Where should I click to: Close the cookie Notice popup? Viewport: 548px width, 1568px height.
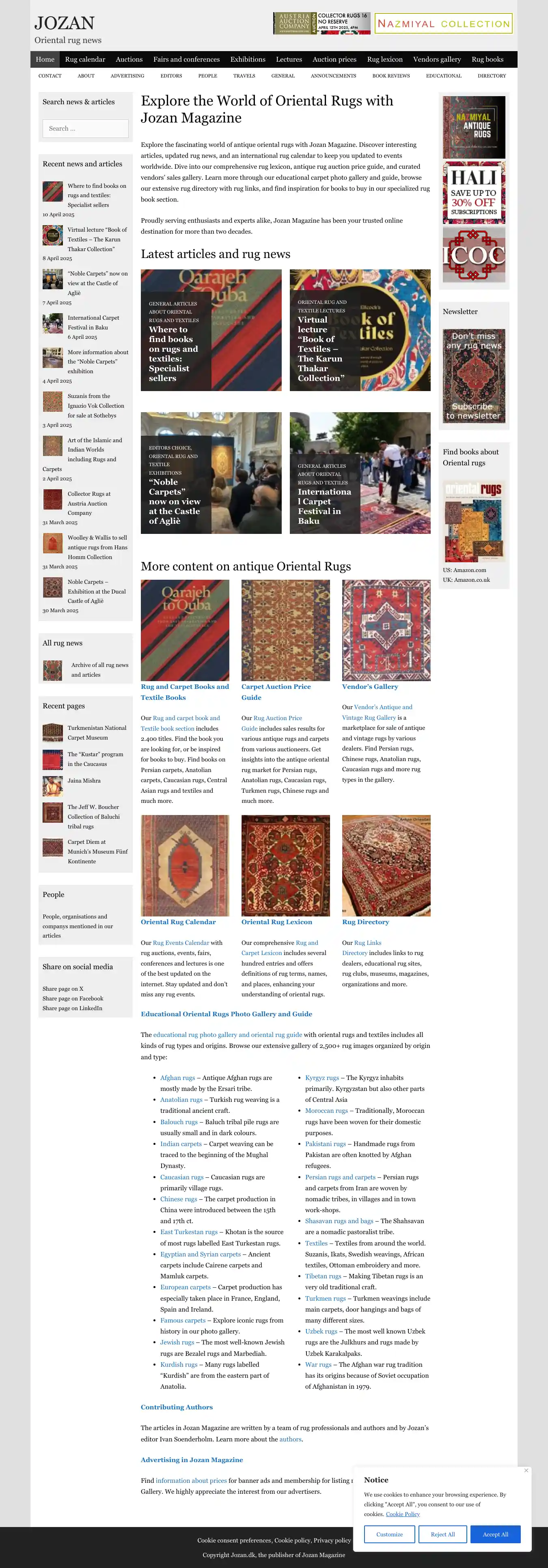(526, 1470)
